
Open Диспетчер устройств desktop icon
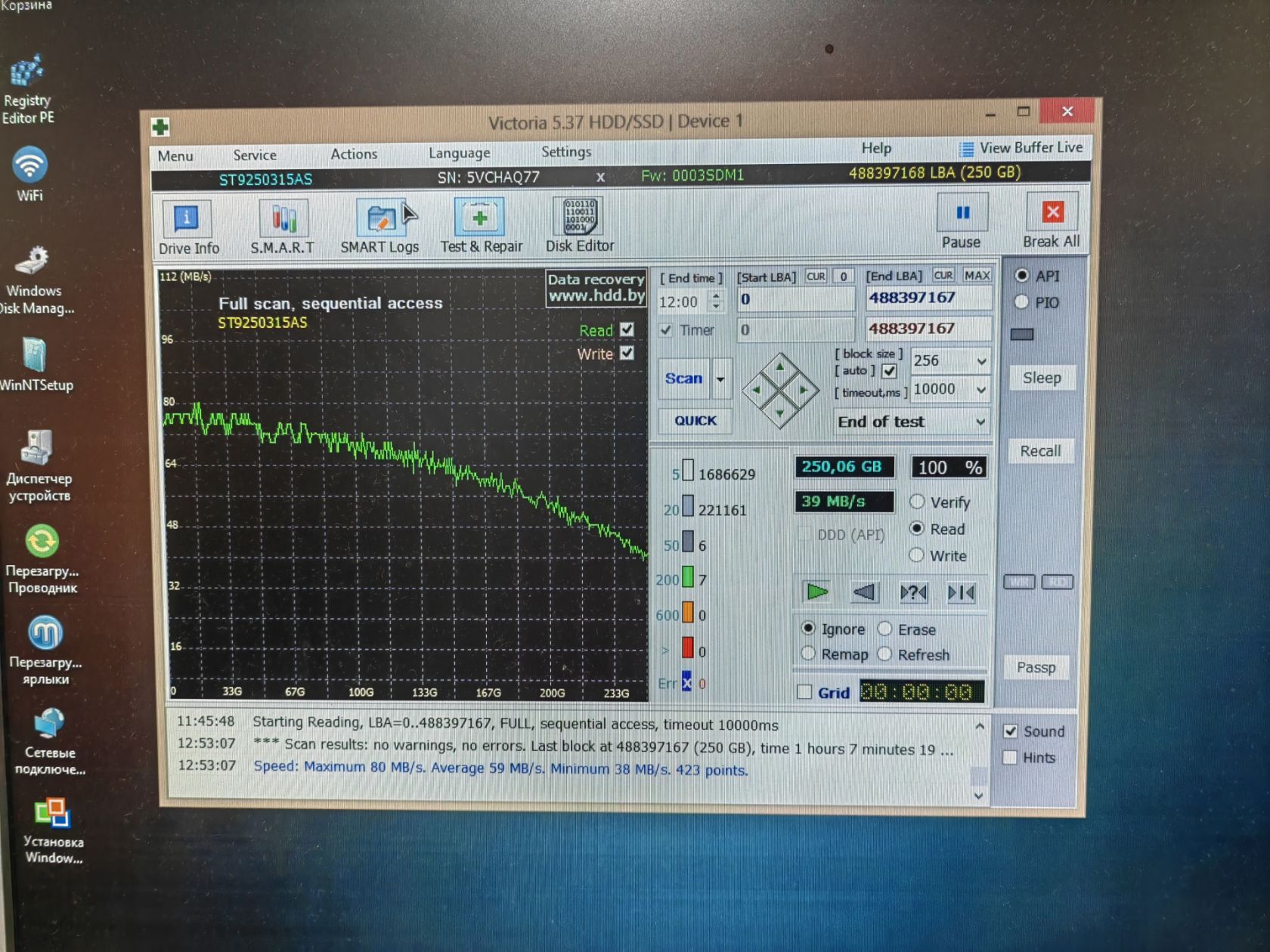click(x=39, y=465)
